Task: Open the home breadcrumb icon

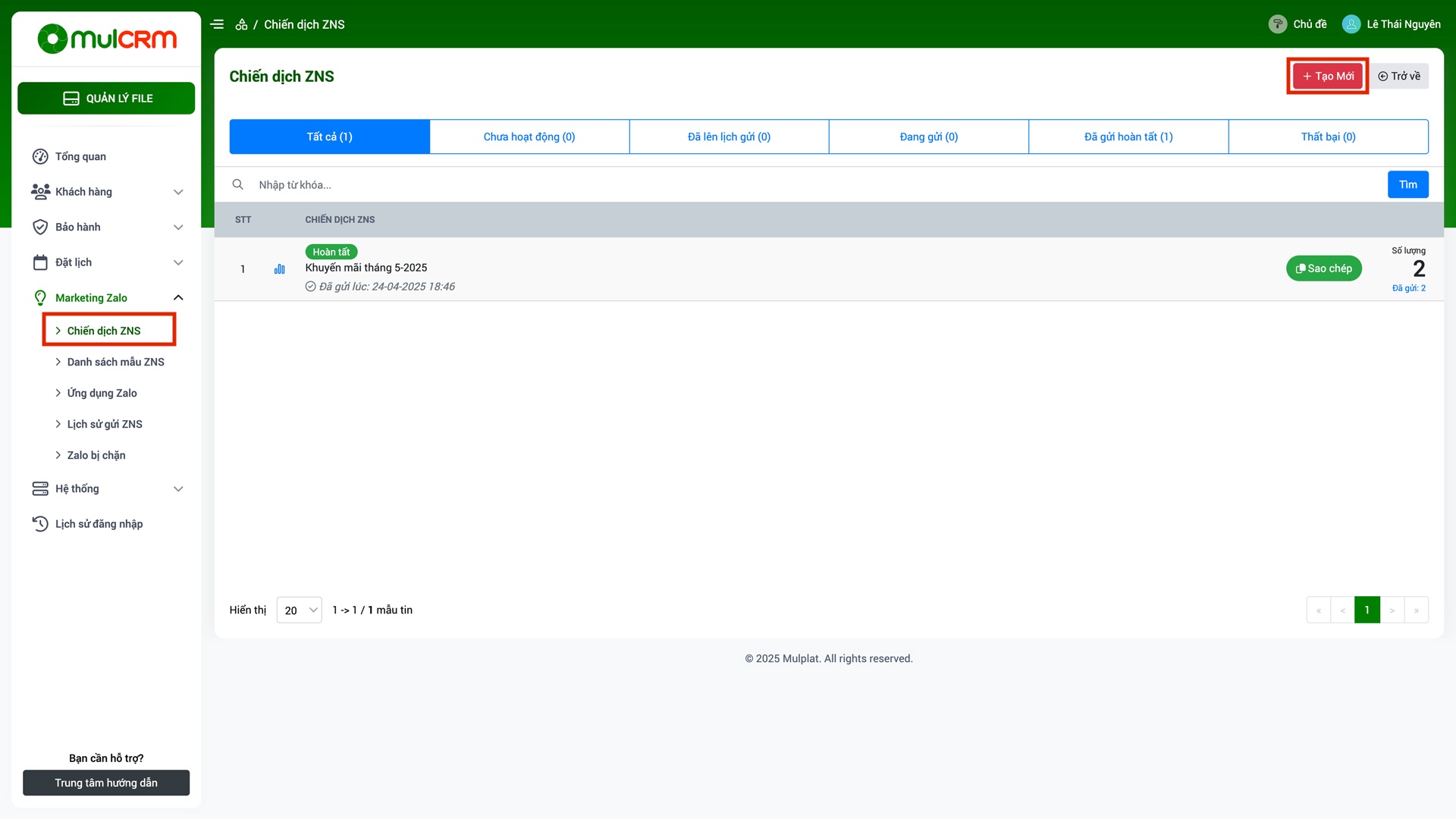Action: (241, 24)
